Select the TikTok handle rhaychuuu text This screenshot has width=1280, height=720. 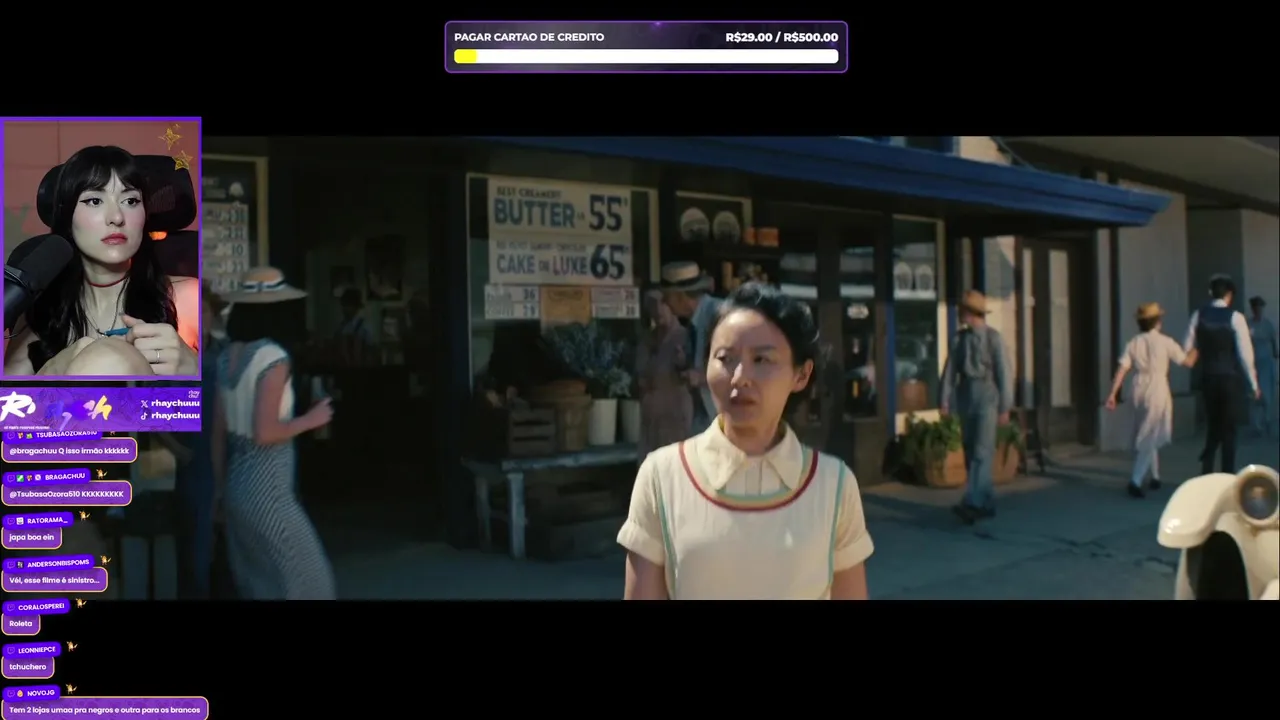click(175, 415)
